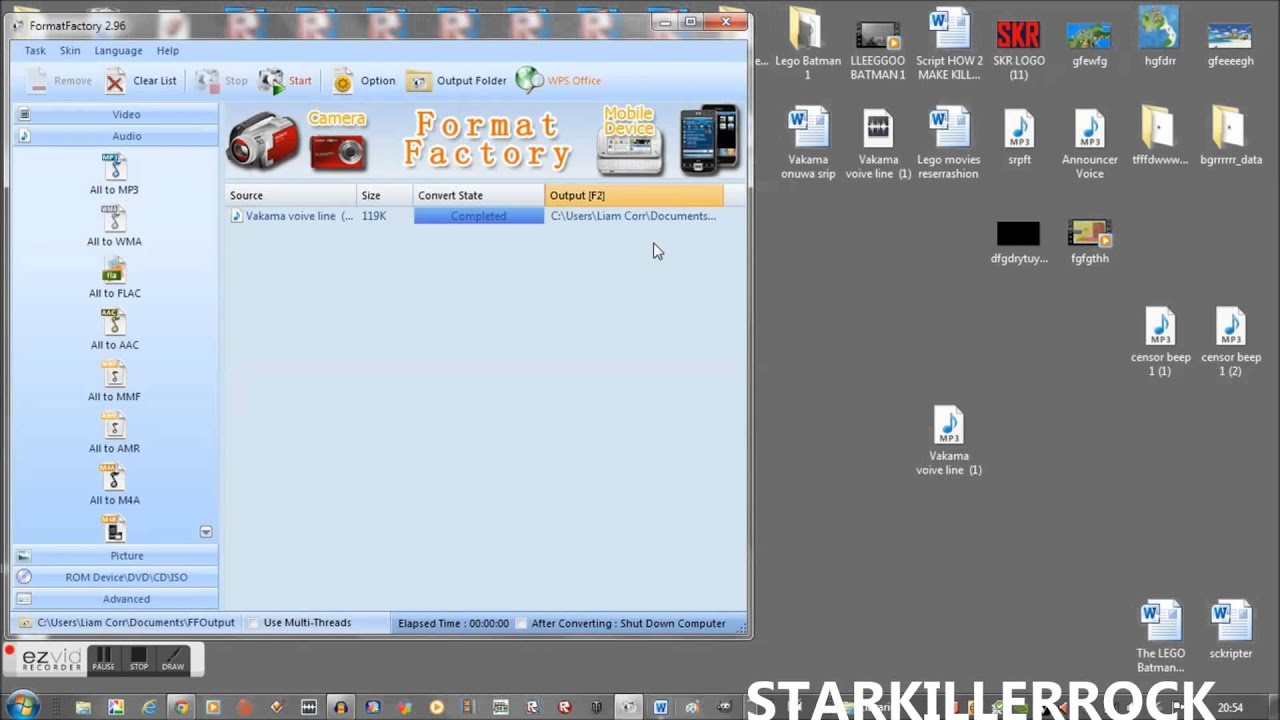The width and height of the screenshot is (1280, 720).
Task: Open Microsoft Word from taskbar
Action: pyautogui.click(x=660, y=707)
